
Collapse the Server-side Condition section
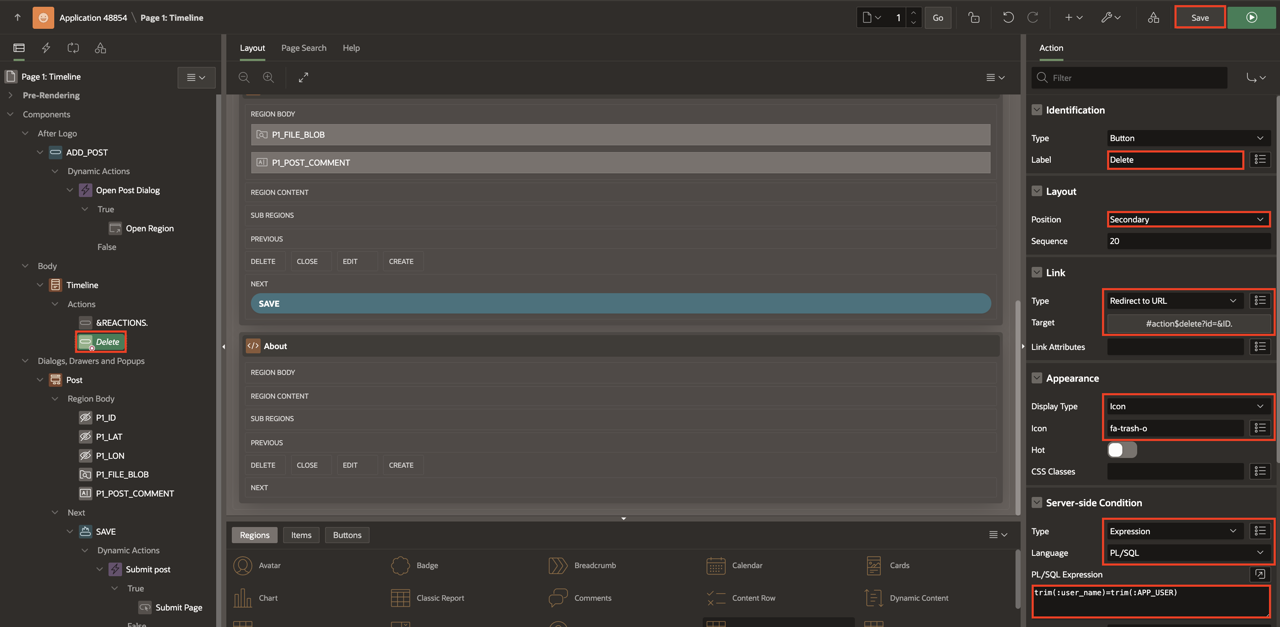click(1037, 503)
